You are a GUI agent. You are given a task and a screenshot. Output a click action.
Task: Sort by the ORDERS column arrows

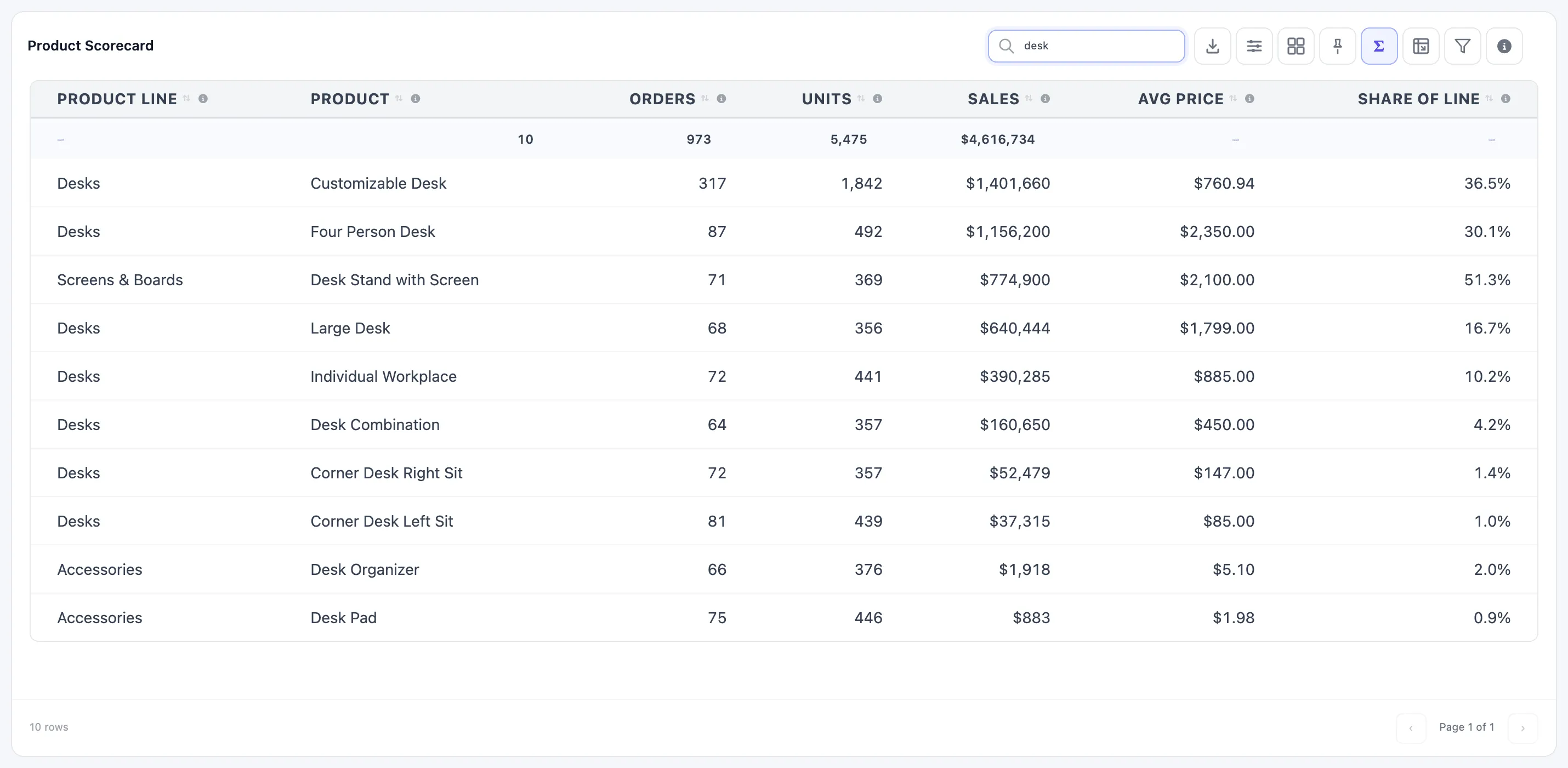(705, 99)
